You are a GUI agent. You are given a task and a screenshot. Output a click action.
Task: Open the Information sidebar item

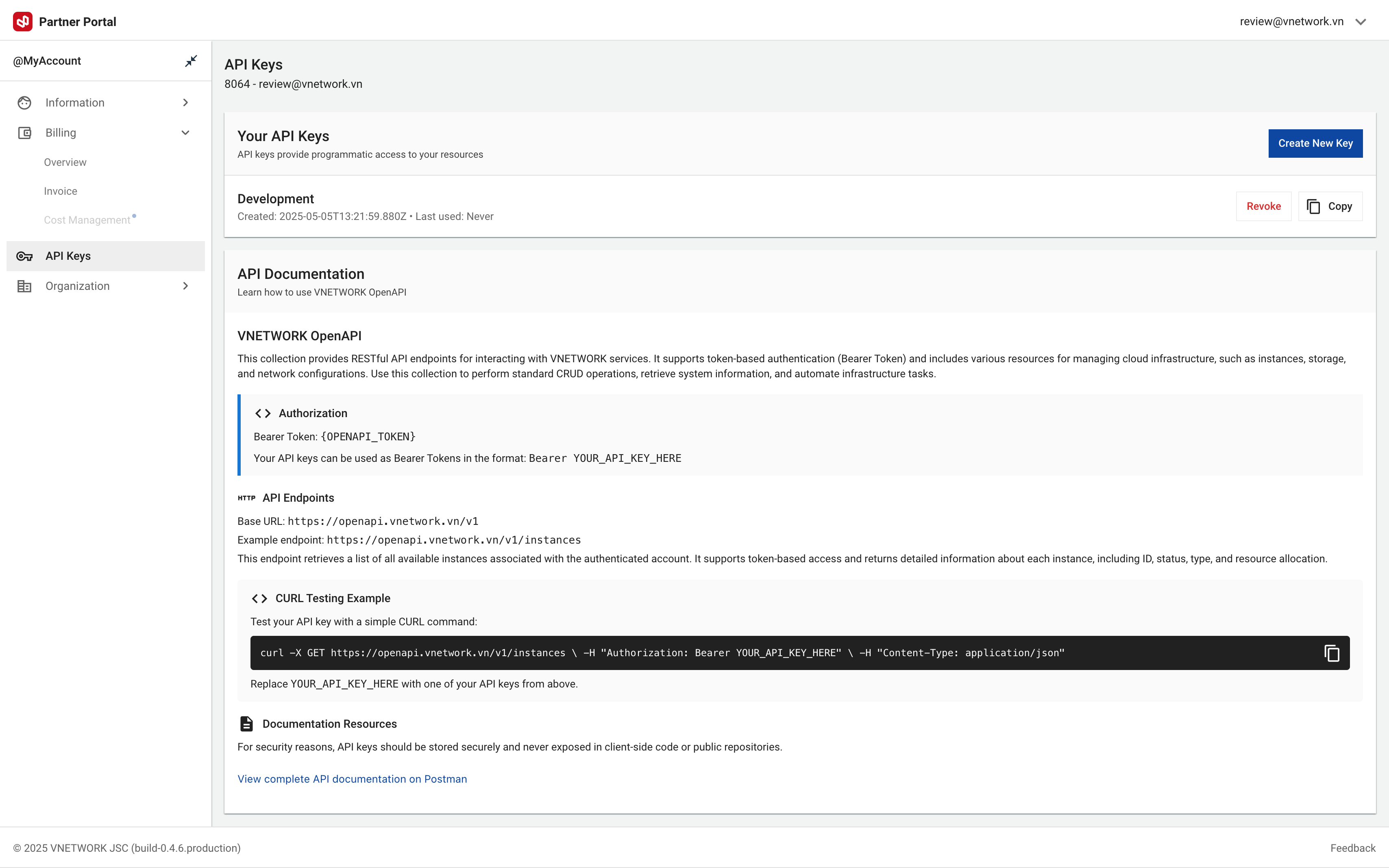point(106,103)
